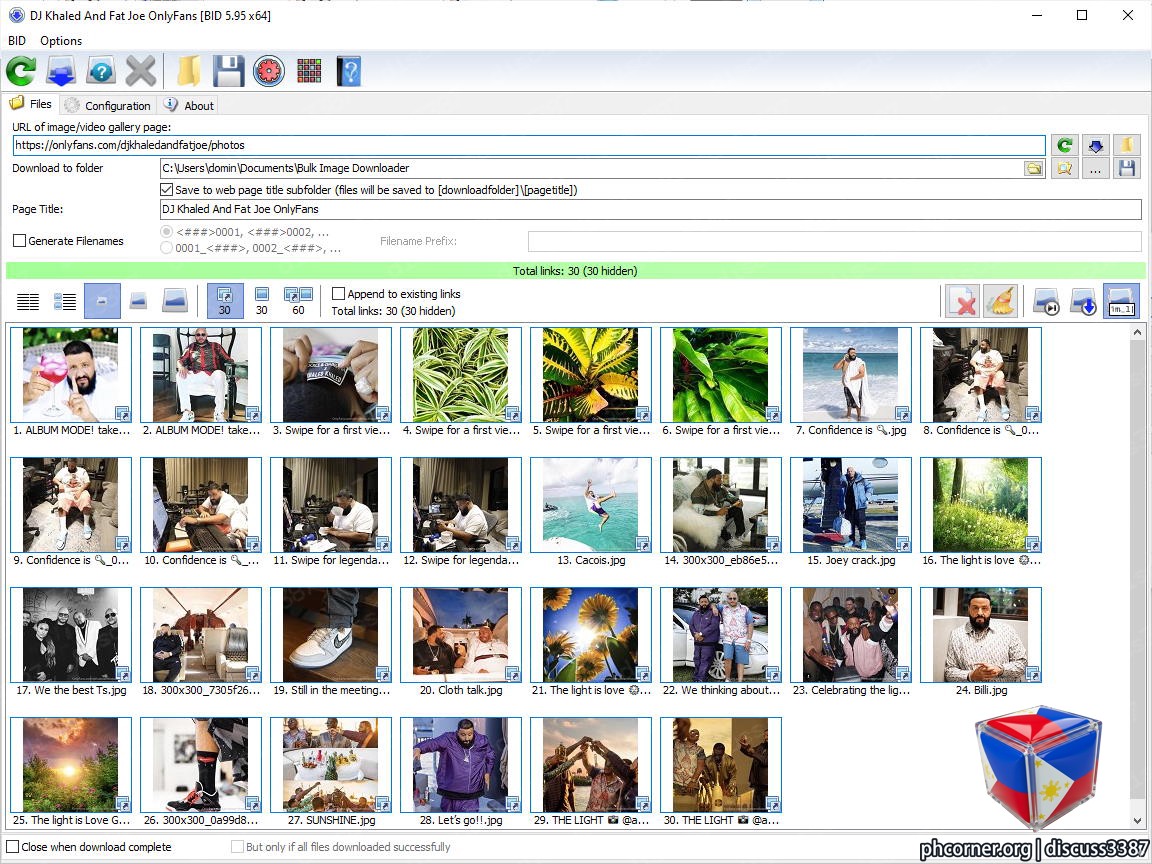The height and width of the screenshot is (864, 1152).
Task: Click the gray X cancel icon in main toolbar
Action: [x=140, y=71]
